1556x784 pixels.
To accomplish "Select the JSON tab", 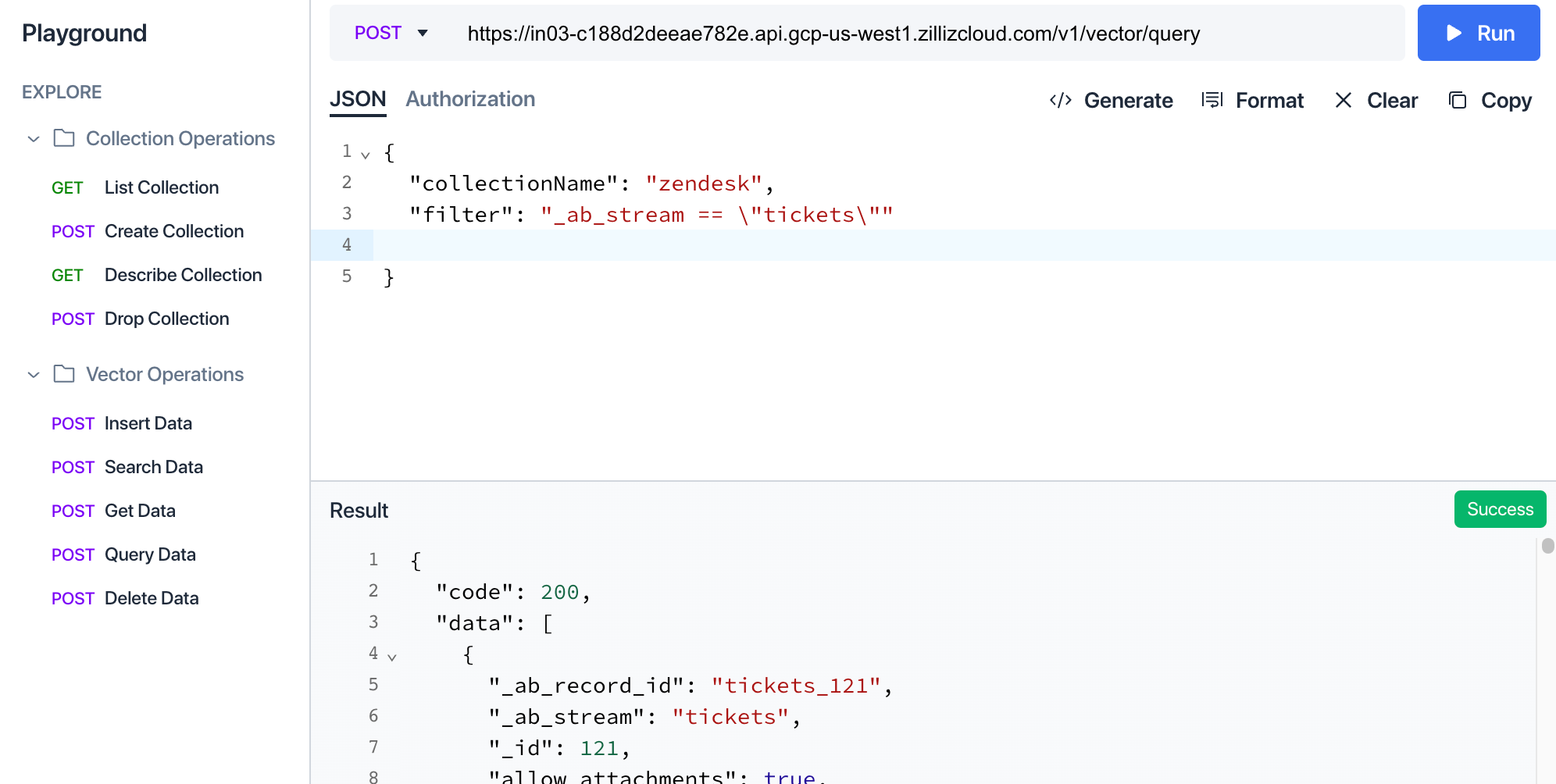I will coord(357,99).
